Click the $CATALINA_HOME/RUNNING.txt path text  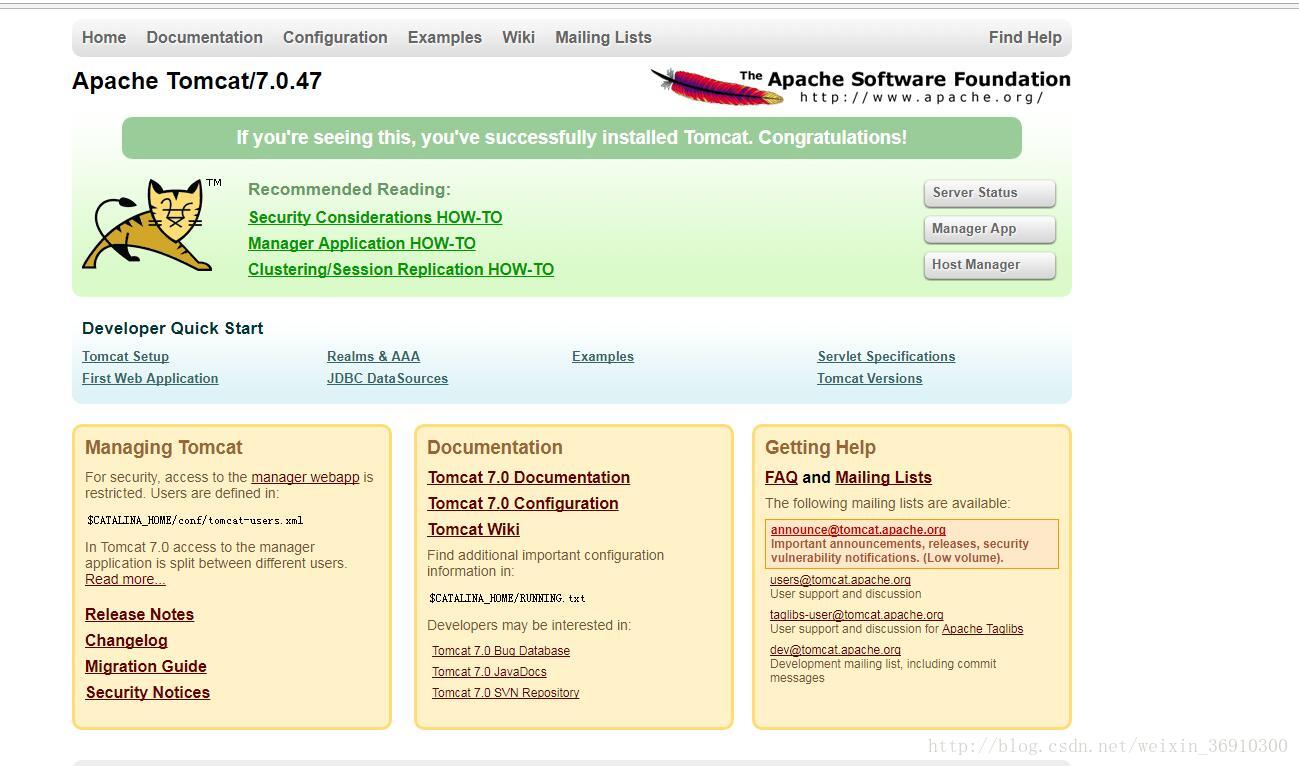507,598
